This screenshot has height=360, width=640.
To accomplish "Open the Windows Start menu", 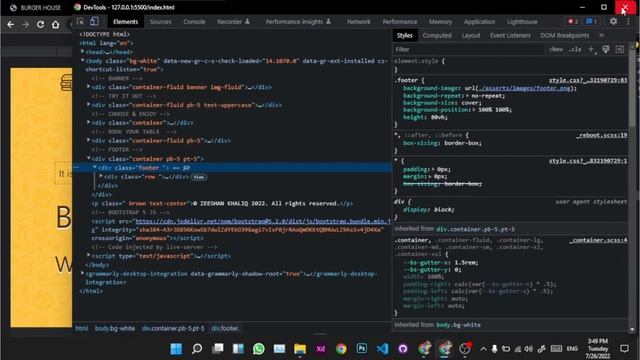I will (x=176, y=349).
